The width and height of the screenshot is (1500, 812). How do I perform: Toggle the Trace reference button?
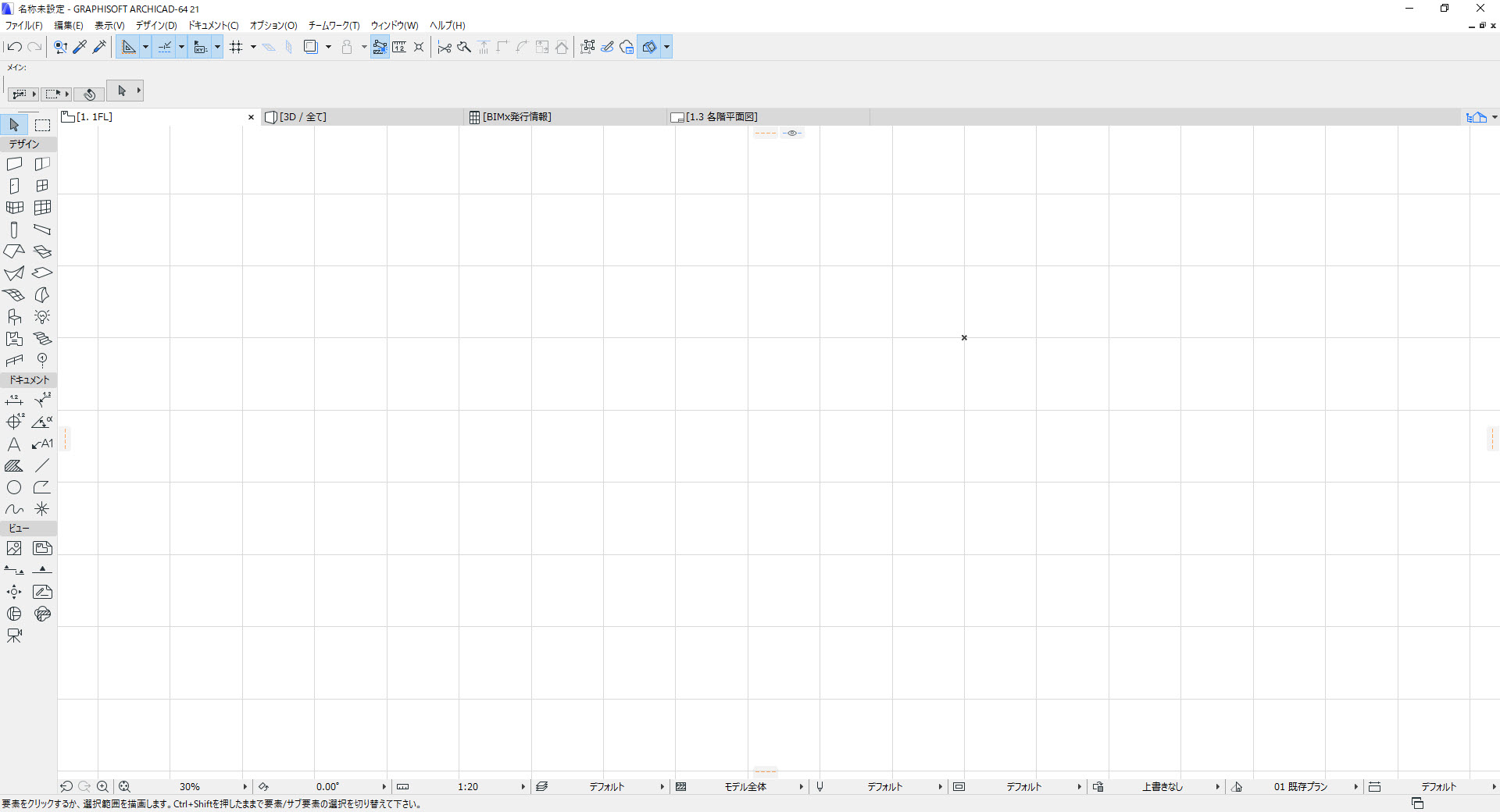point(310,47)
